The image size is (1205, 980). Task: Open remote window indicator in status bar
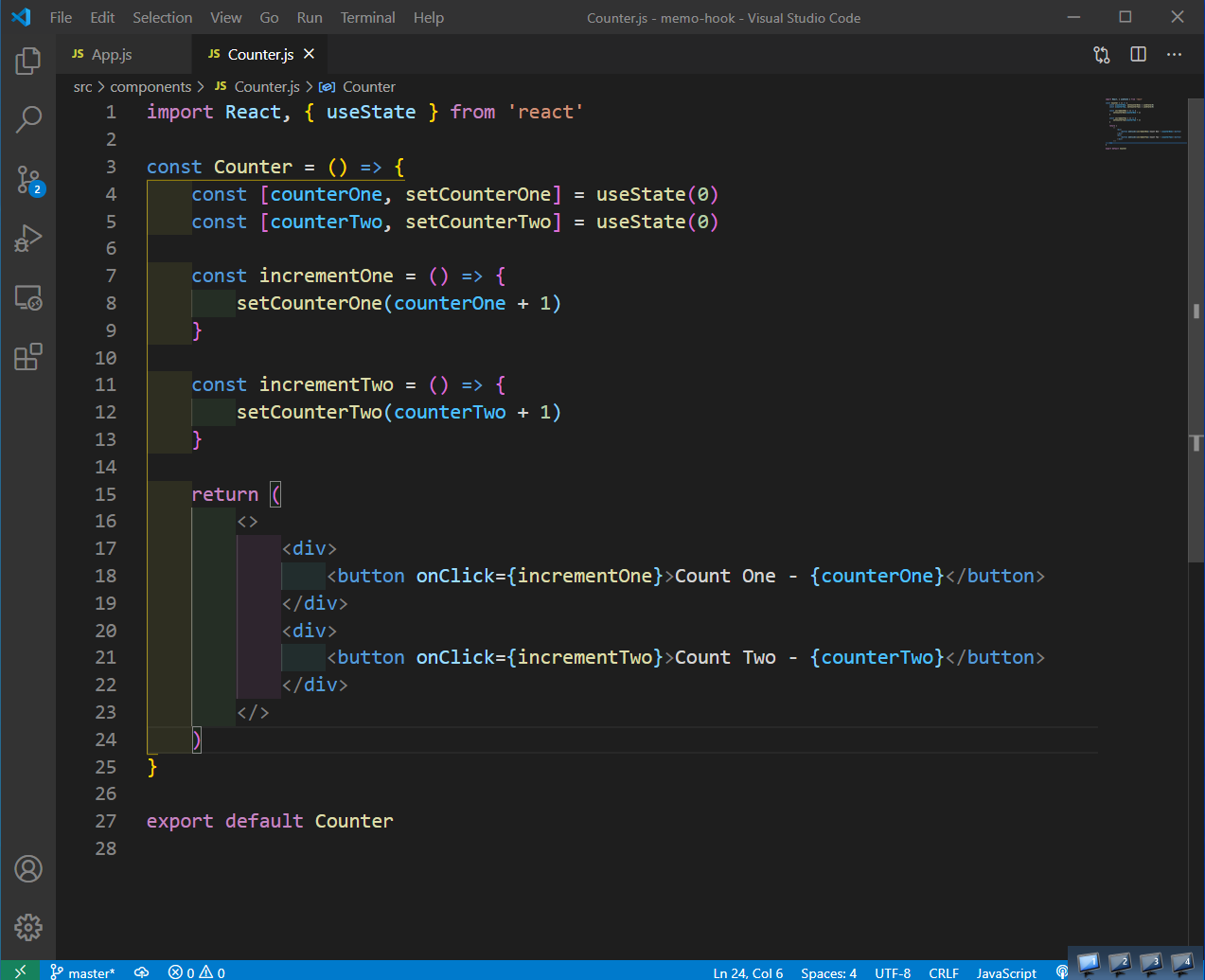tap(20, 971)
